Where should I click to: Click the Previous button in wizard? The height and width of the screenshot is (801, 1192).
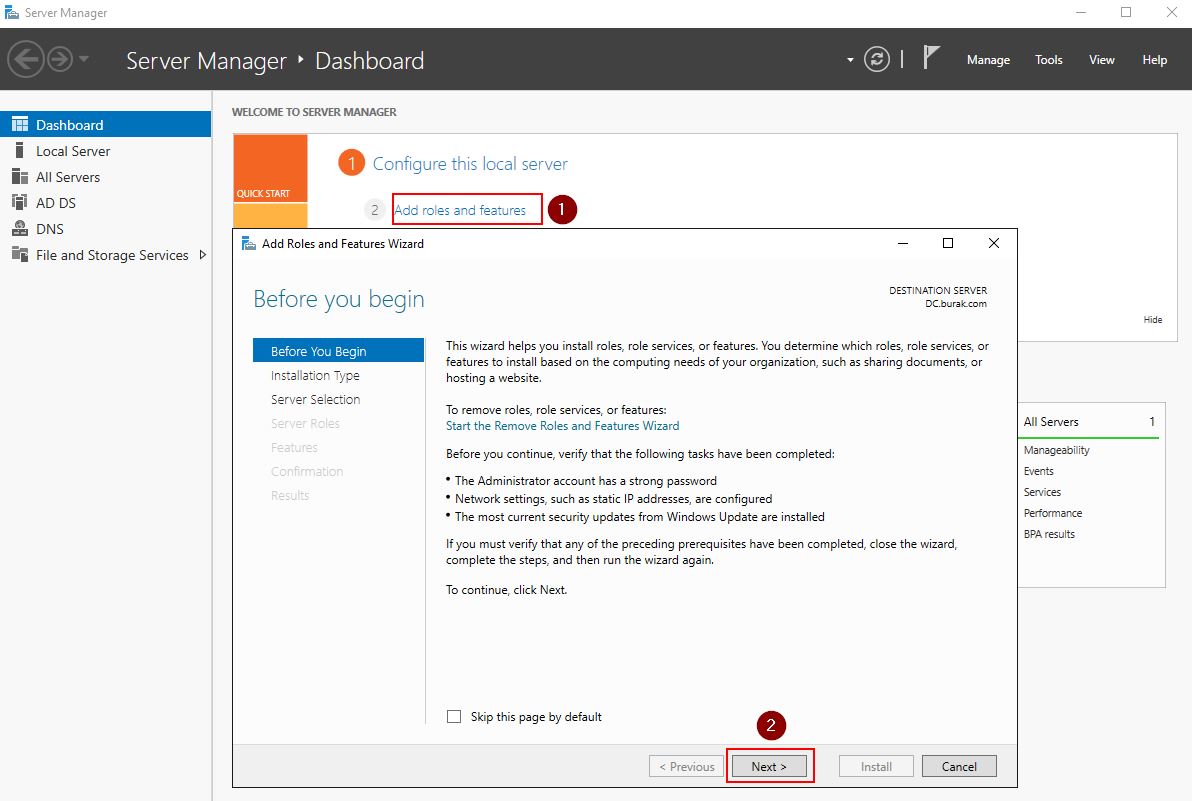(686, 767)
